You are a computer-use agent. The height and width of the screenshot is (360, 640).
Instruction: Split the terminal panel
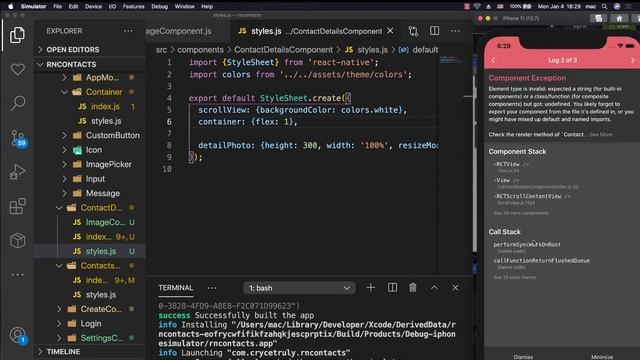click(392, 288)
